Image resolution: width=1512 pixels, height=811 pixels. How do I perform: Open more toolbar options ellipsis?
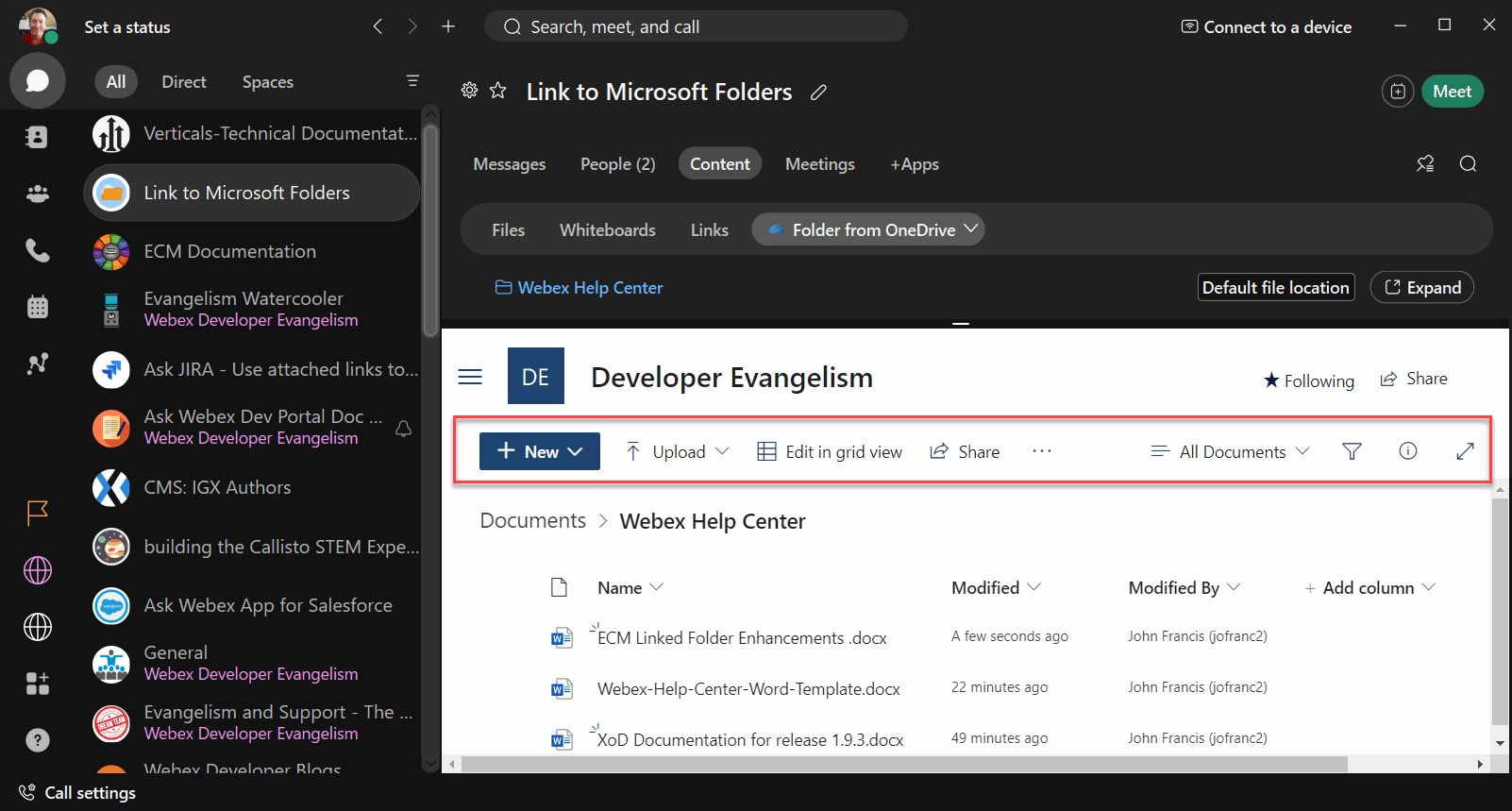coord(1042,451)
